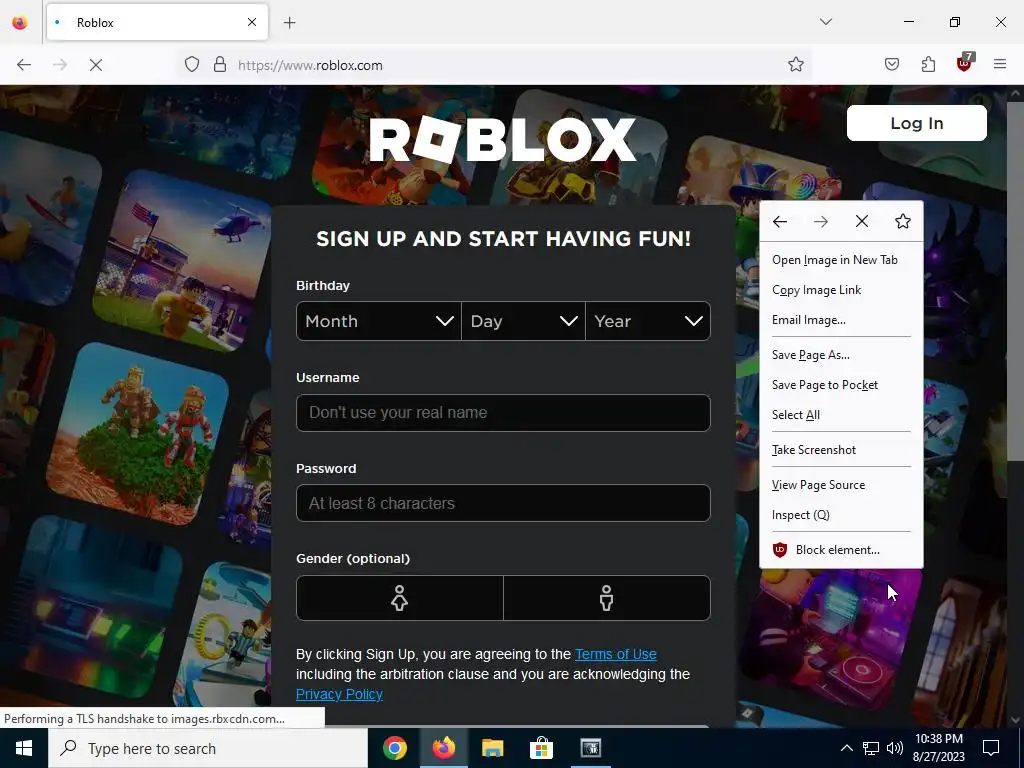Image resolution: width=1024 pixels, height=768 pixels.
Task: Open the tracking protection shield icon
Action: (191, 65)
